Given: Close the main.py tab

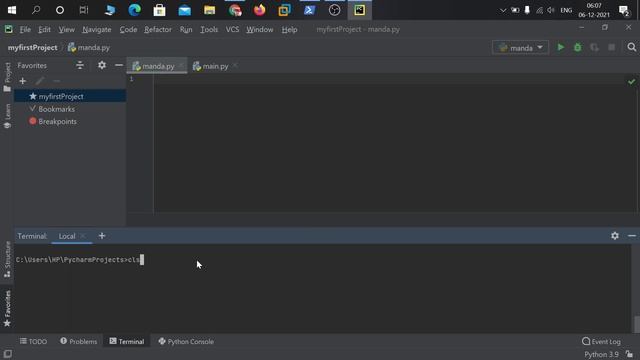Looking at the screenshot, I should (x=235, y=66).
